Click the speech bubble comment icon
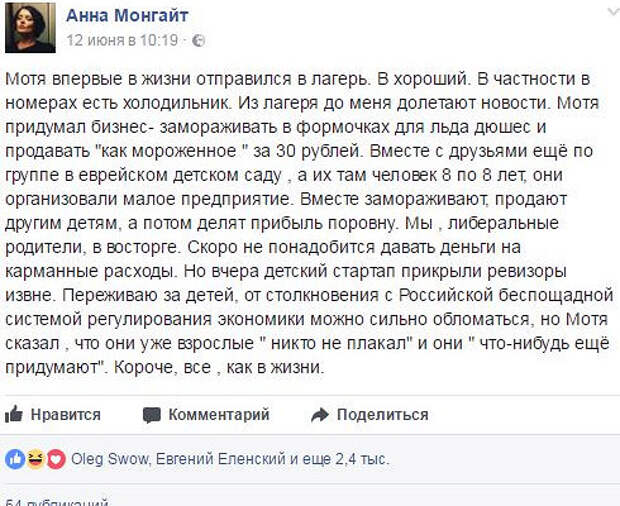The image size is (620, 506). click(x=151, y=415)
